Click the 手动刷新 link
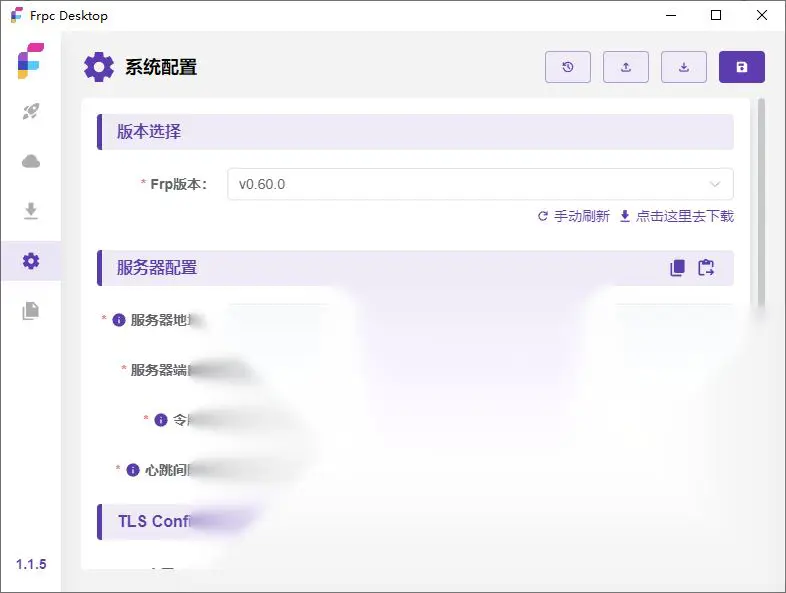 click(573, 216)
